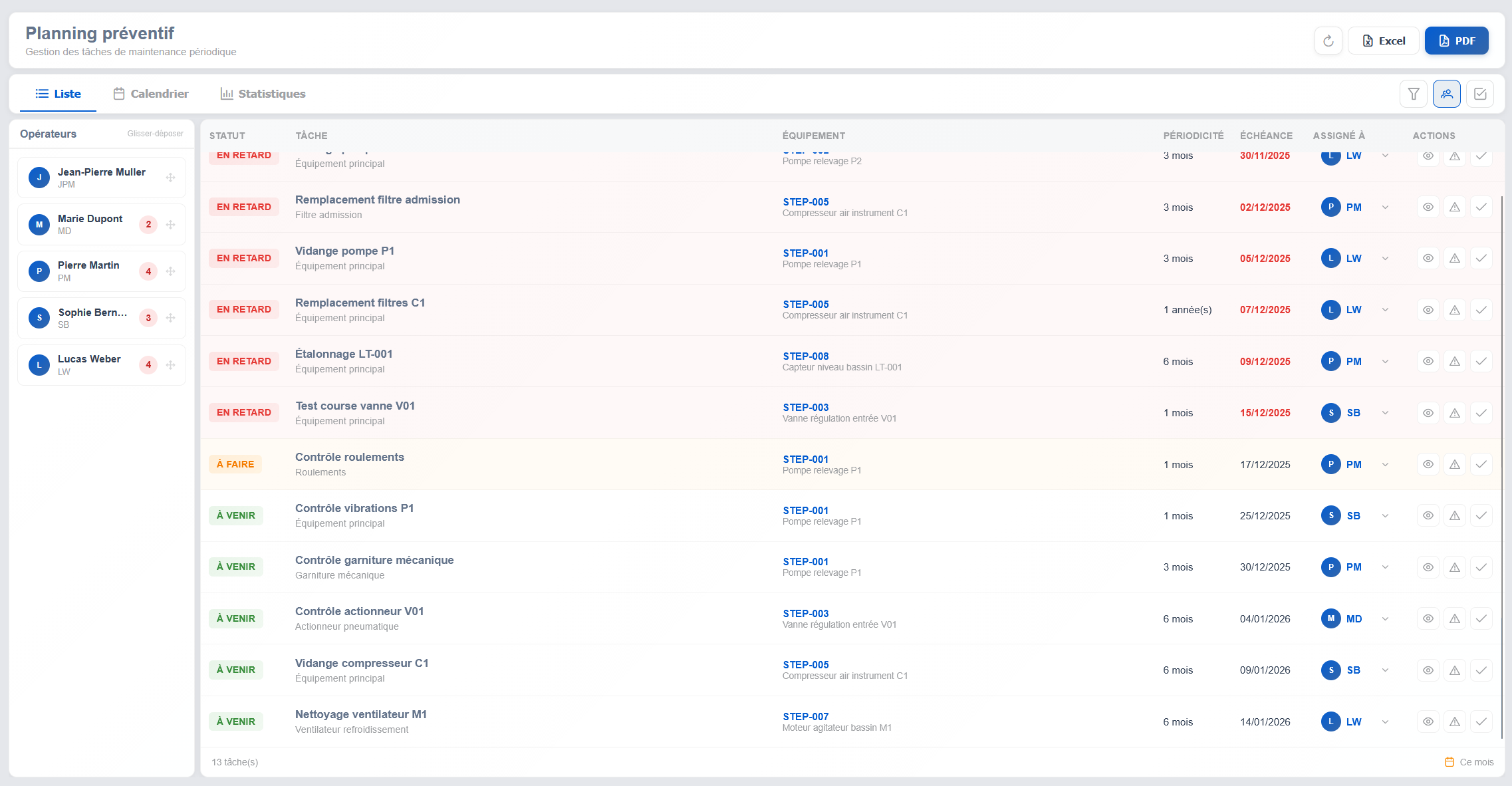Expand assignee dropdown for Vidange compresseur C1
The height and width of the screenshot is (786, 1512).
pyautogui.click(x=1385, y=670)
